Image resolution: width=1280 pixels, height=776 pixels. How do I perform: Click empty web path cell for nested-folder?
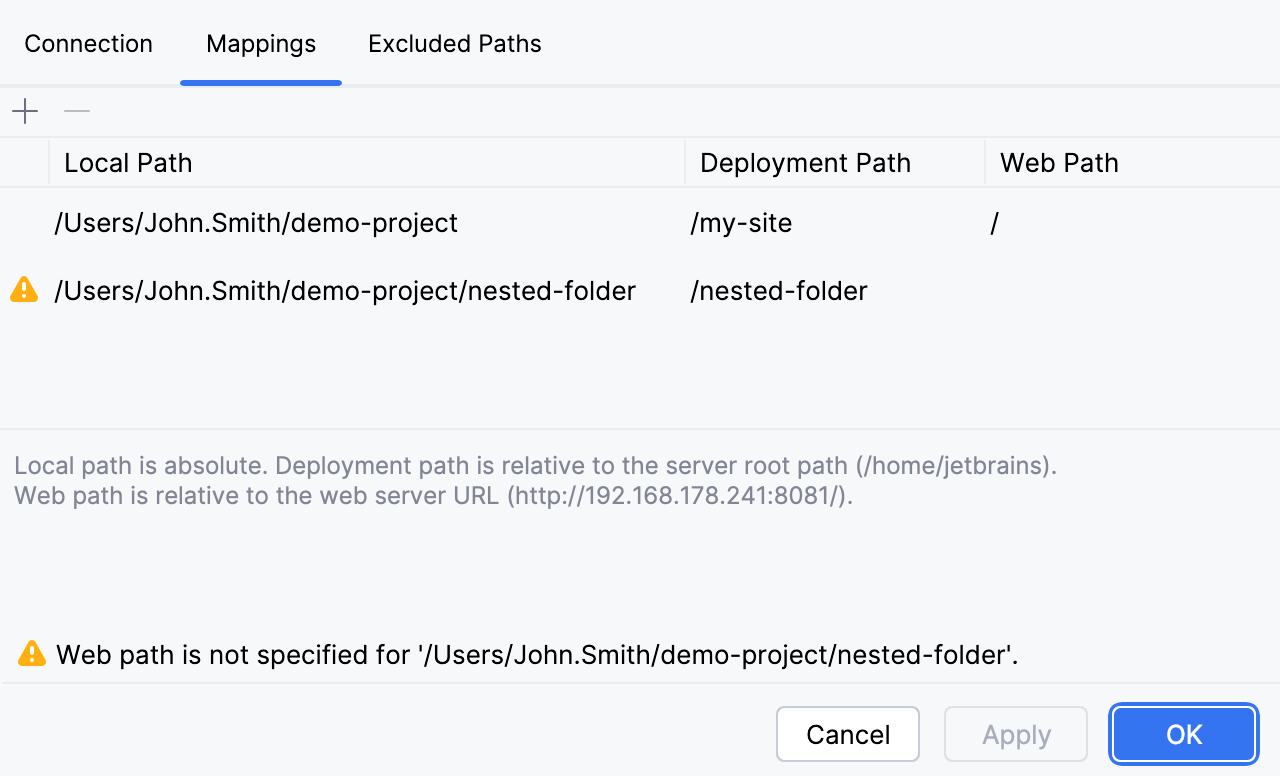(x=1120, y=291)
